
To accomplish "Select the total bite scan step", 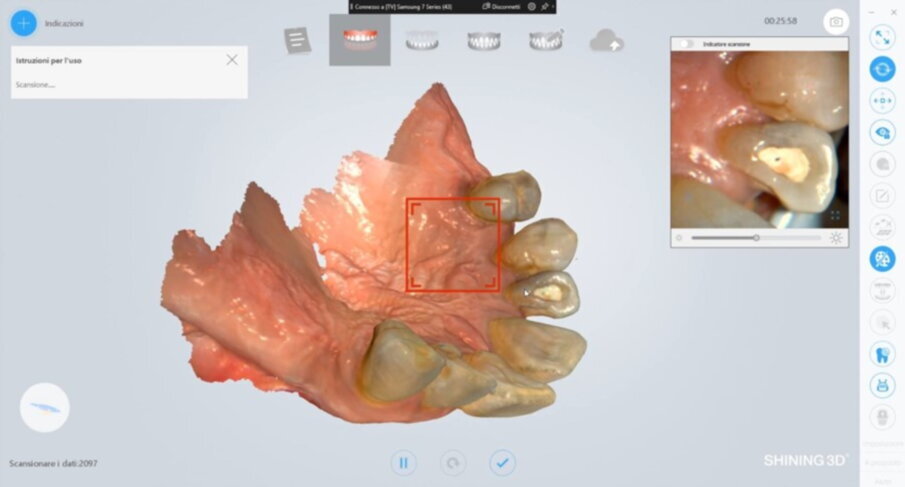I will (484, 40).
